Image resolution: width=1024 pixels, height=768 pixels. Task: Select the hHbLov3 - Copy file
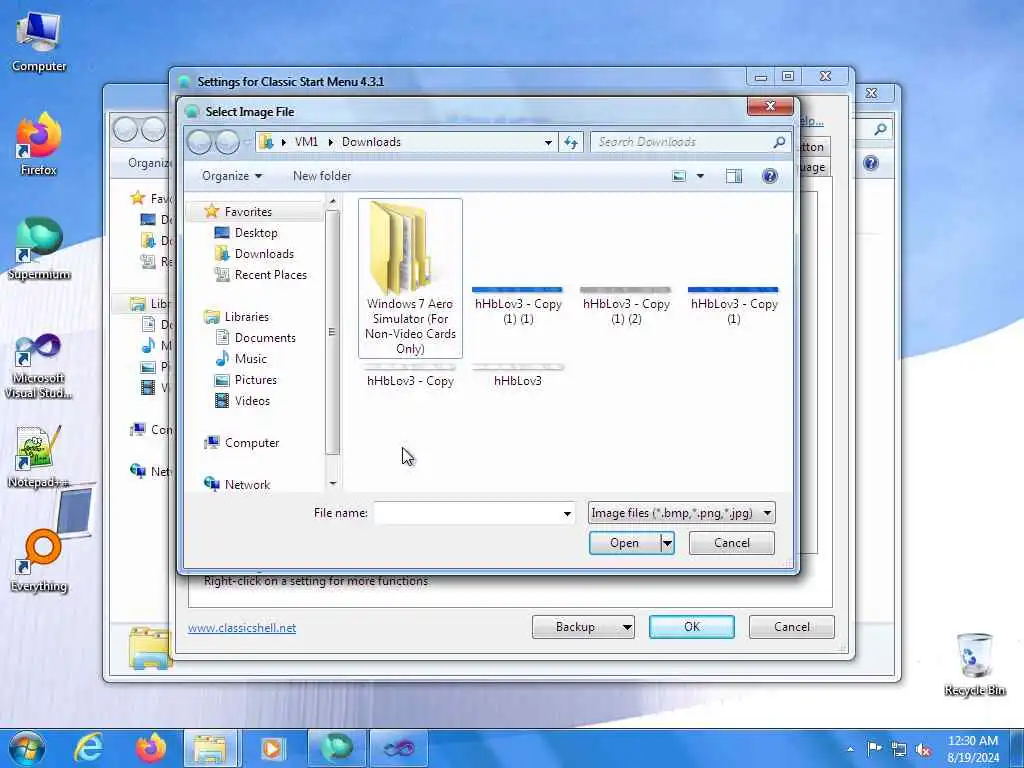click(x=410, y=377)
